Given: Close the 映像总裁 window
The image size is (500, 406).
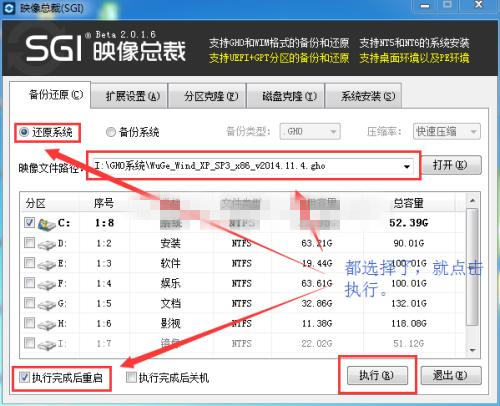Looking at the screenshot, I should 479,5.
